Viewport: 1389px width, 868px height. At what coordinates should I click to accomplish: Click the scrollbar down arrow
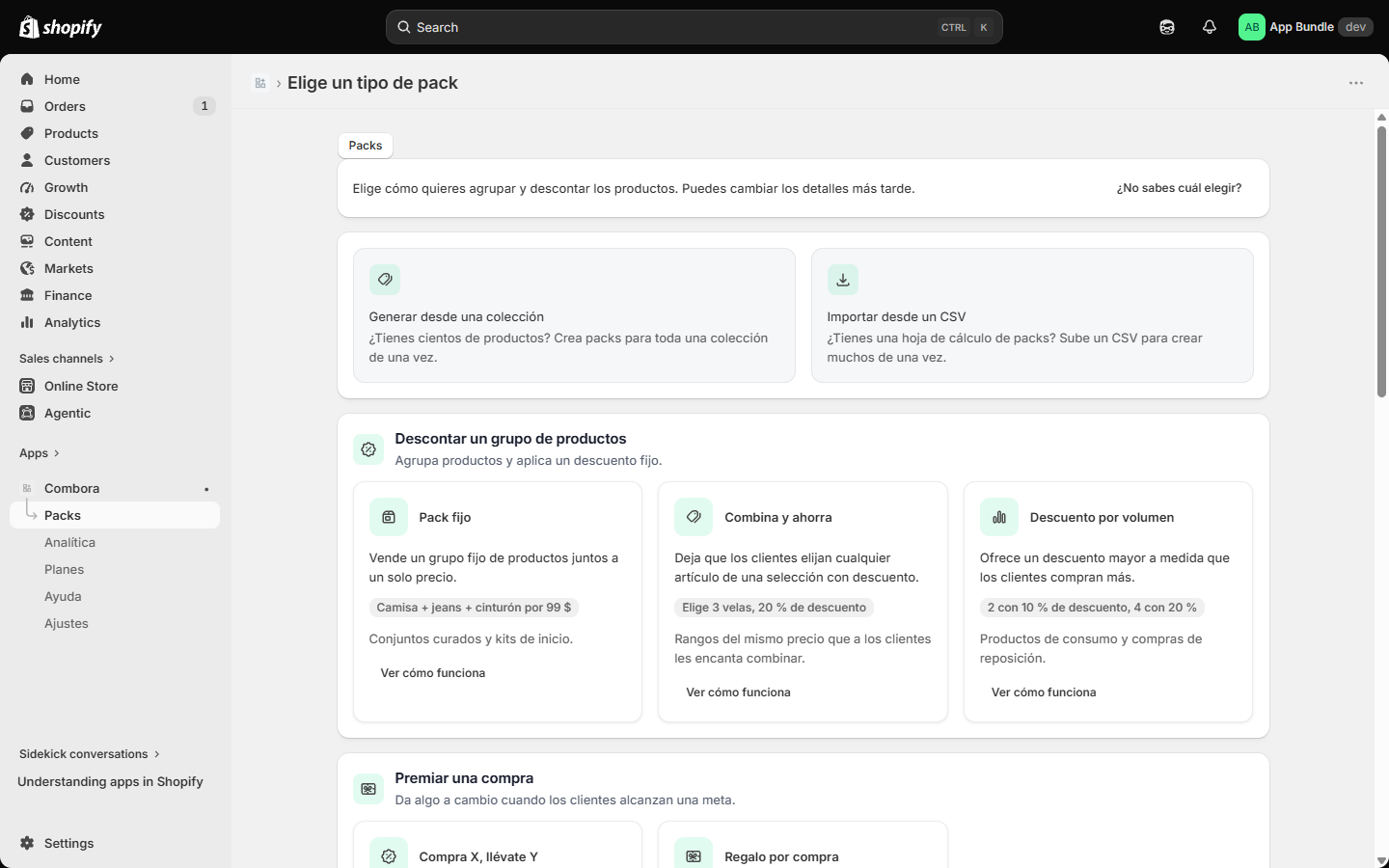[x=1381, y=861]
